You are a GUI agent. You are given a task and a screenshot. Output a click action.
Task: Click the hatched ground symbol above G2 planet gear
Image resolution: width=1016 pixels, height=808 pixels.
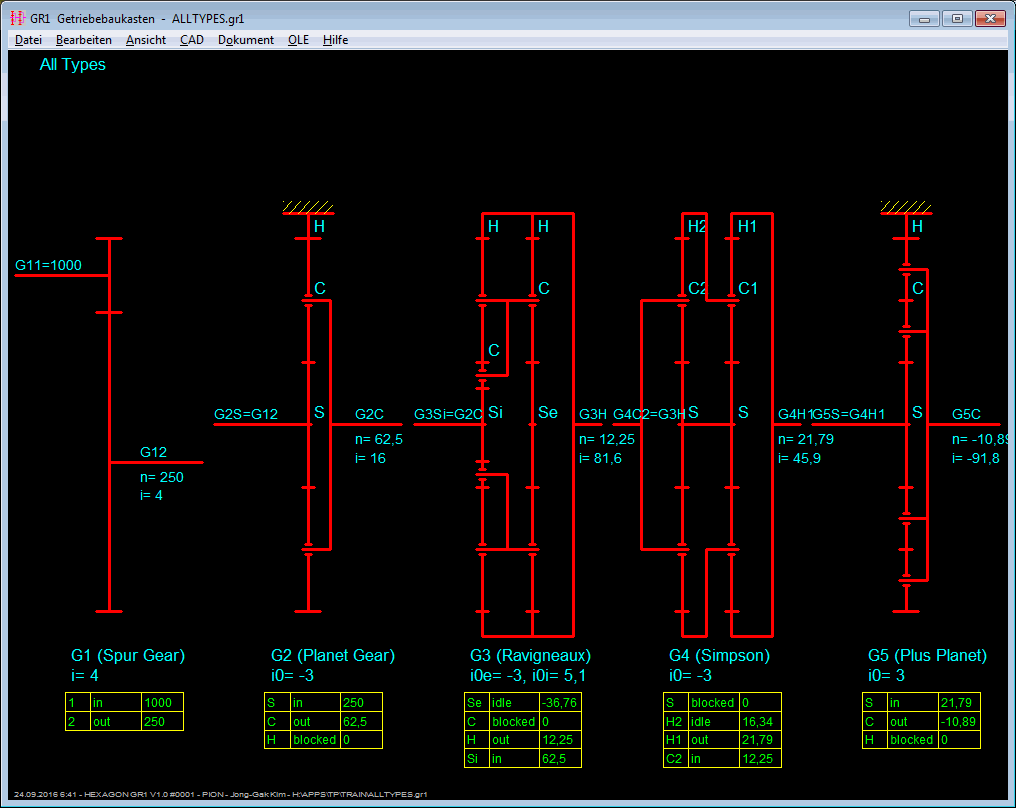coord(308,207)
